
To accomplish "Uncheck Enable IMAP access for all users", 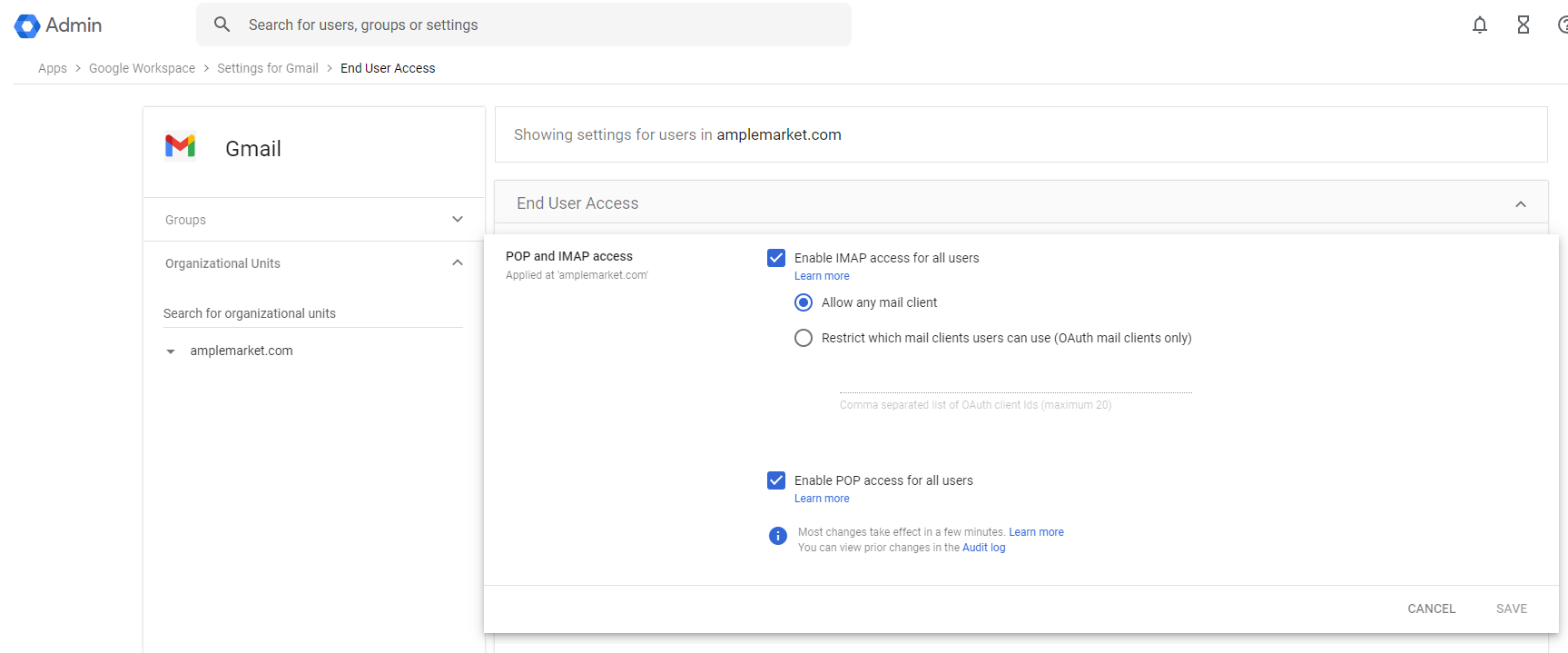I will pos(776,258).
